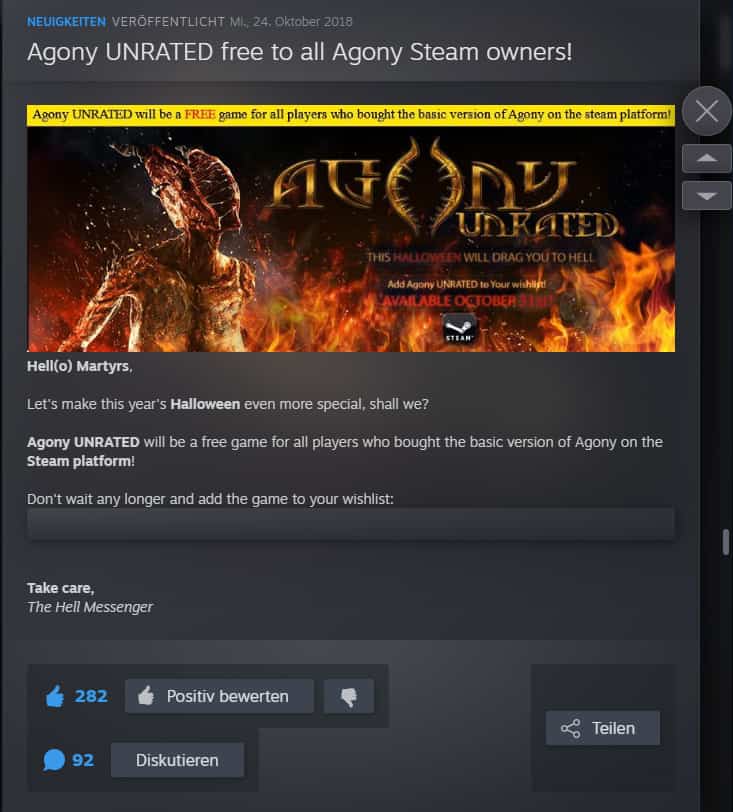
Task: Share the announcement using Teilen
Action: click(x=602, y=728)
